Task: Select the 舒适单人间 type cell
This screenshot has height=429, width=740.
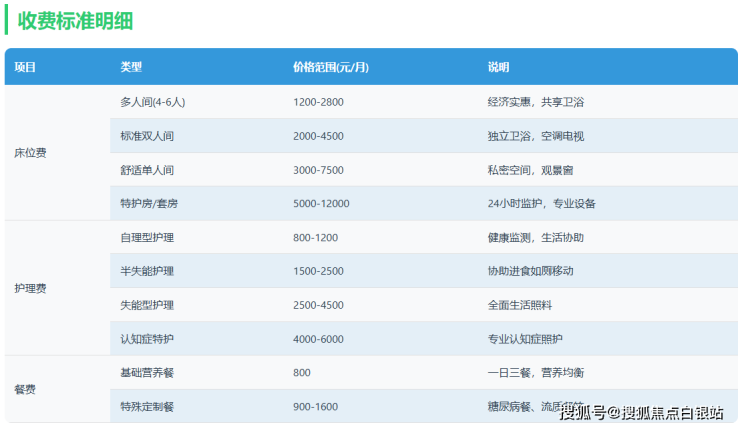Action: tap(147, 170)
